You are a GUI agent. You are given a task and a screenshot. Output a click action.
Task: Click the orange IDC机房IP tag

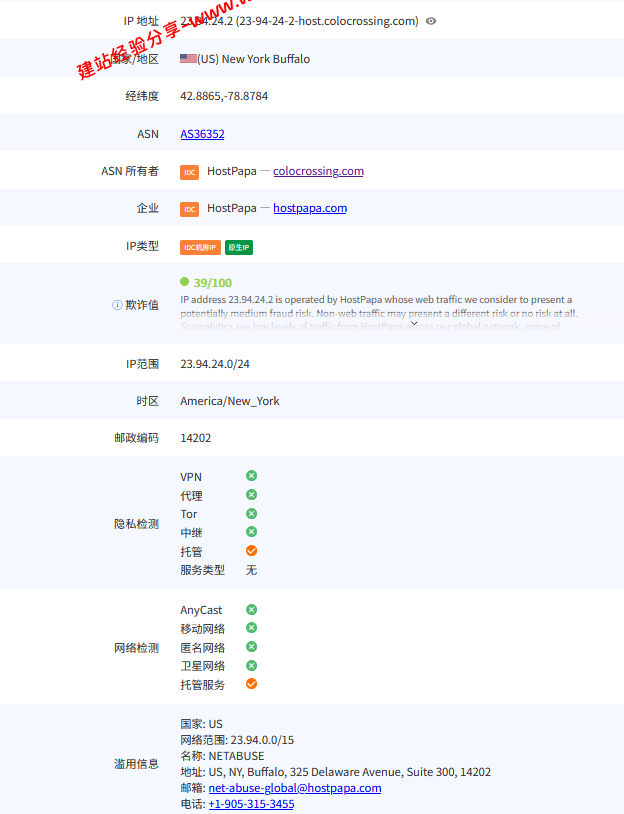[x=200, y=248]
